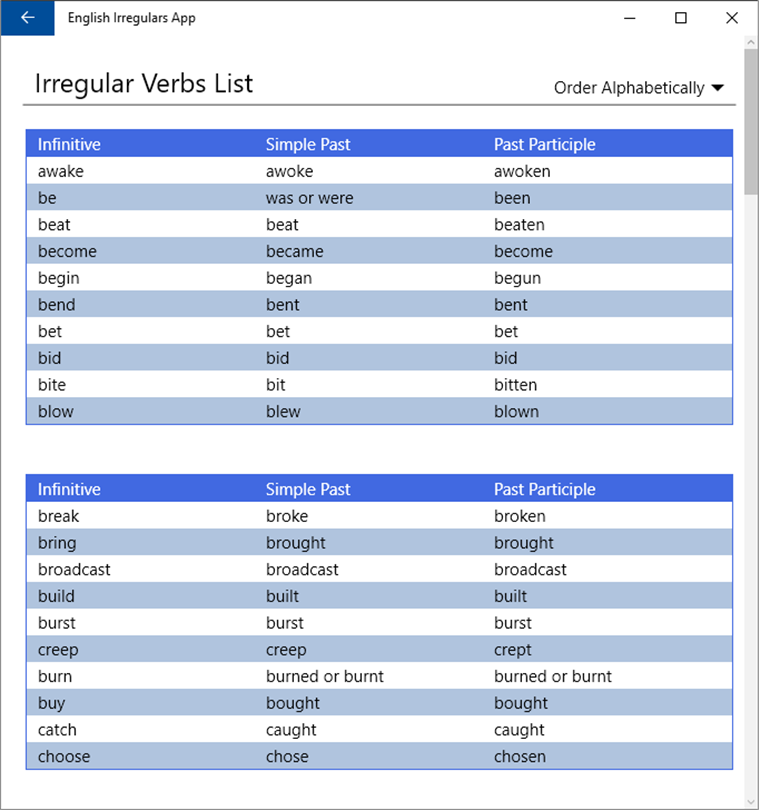This screenshot has height=810, width=759.
Task: Click the back arrow button
Action: tap(27, 18)
